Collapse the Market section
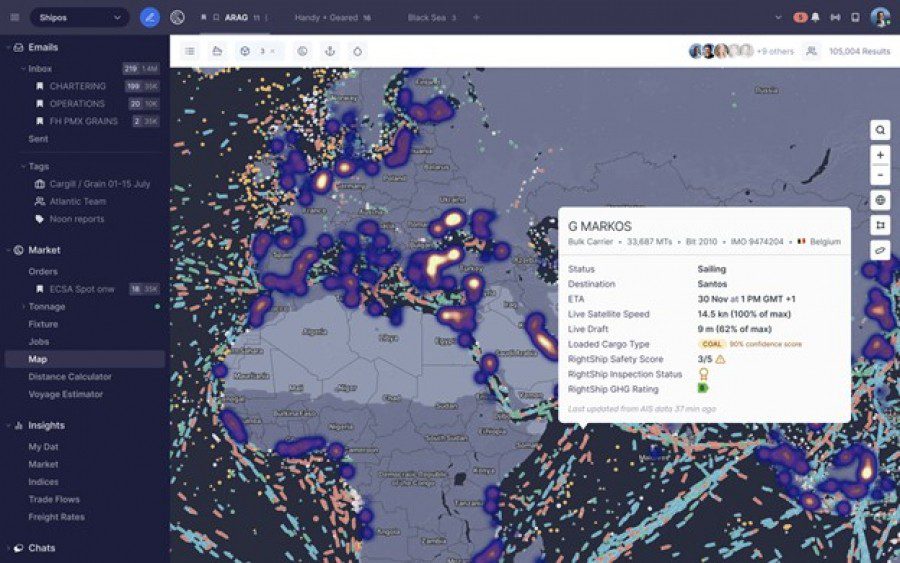 coord(8,250)
